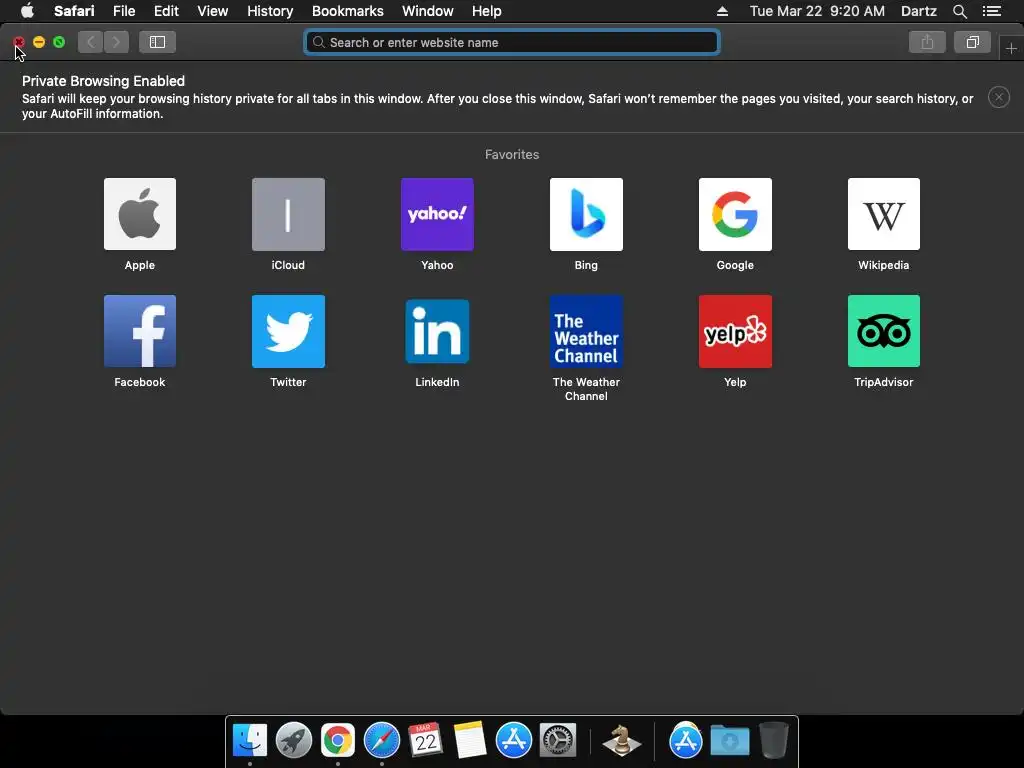The image size is (1024, 768).
Task: Open the Apple favorite tile
Action: point(140,214)
